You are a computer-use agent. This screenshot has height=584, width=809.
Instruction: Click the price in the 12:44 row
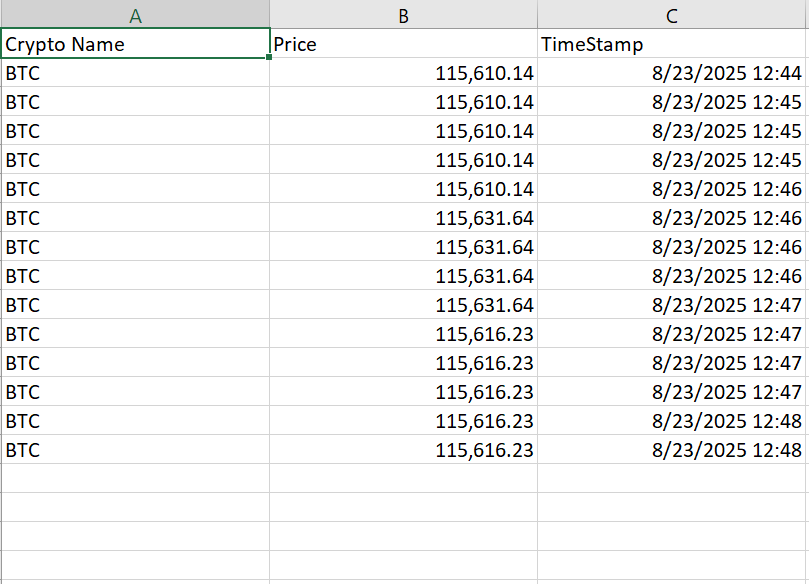pos(403,73)
